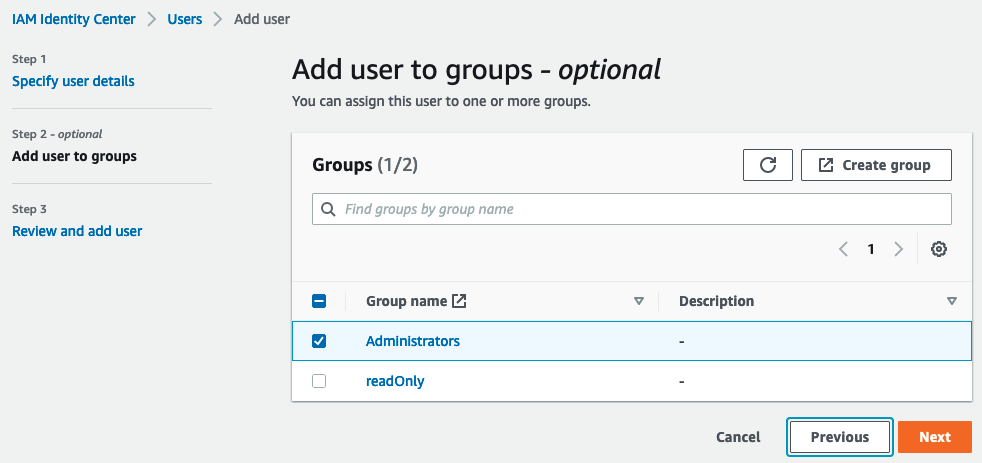Open the Administrators group link

click(413, 341)
